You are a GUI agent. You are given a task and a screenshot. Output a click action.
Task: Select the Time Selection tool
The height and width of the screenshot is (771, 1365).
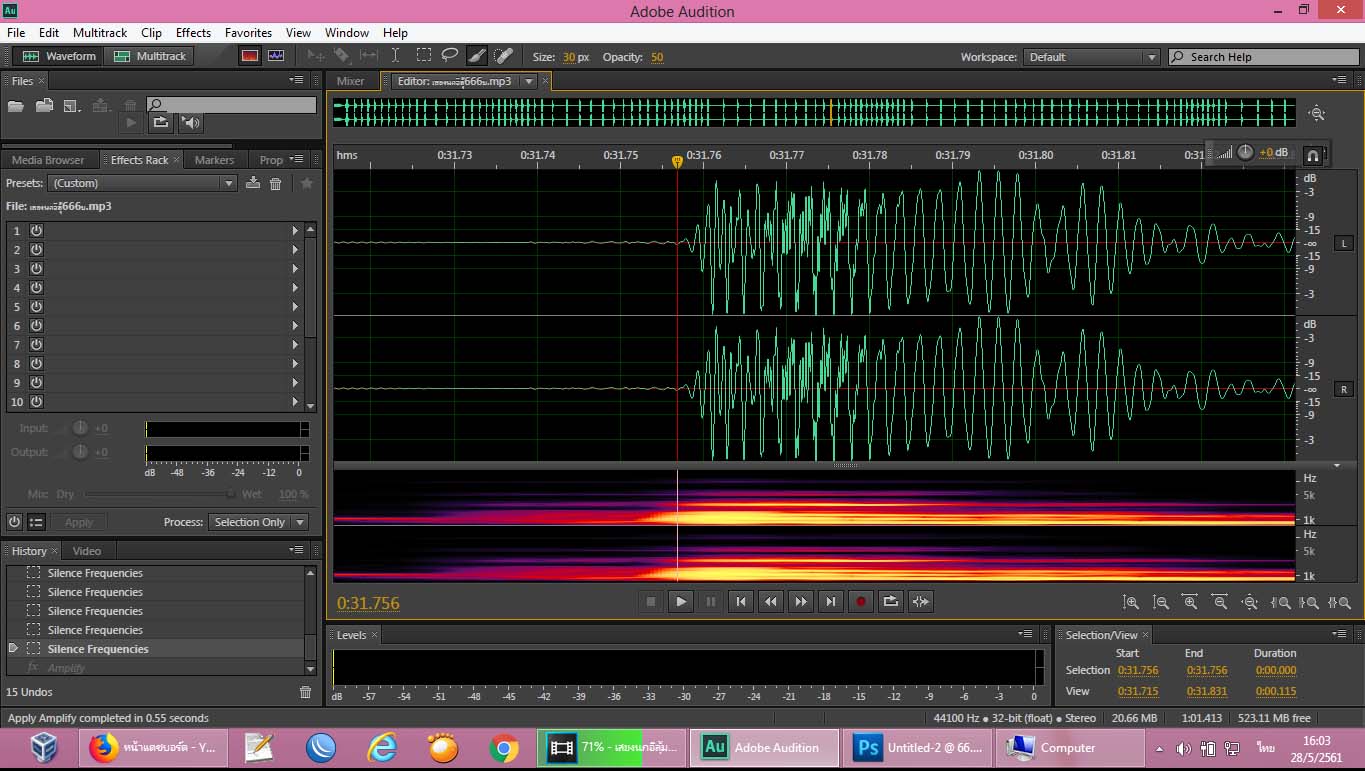pyautogui.click(x=395, y=56)
